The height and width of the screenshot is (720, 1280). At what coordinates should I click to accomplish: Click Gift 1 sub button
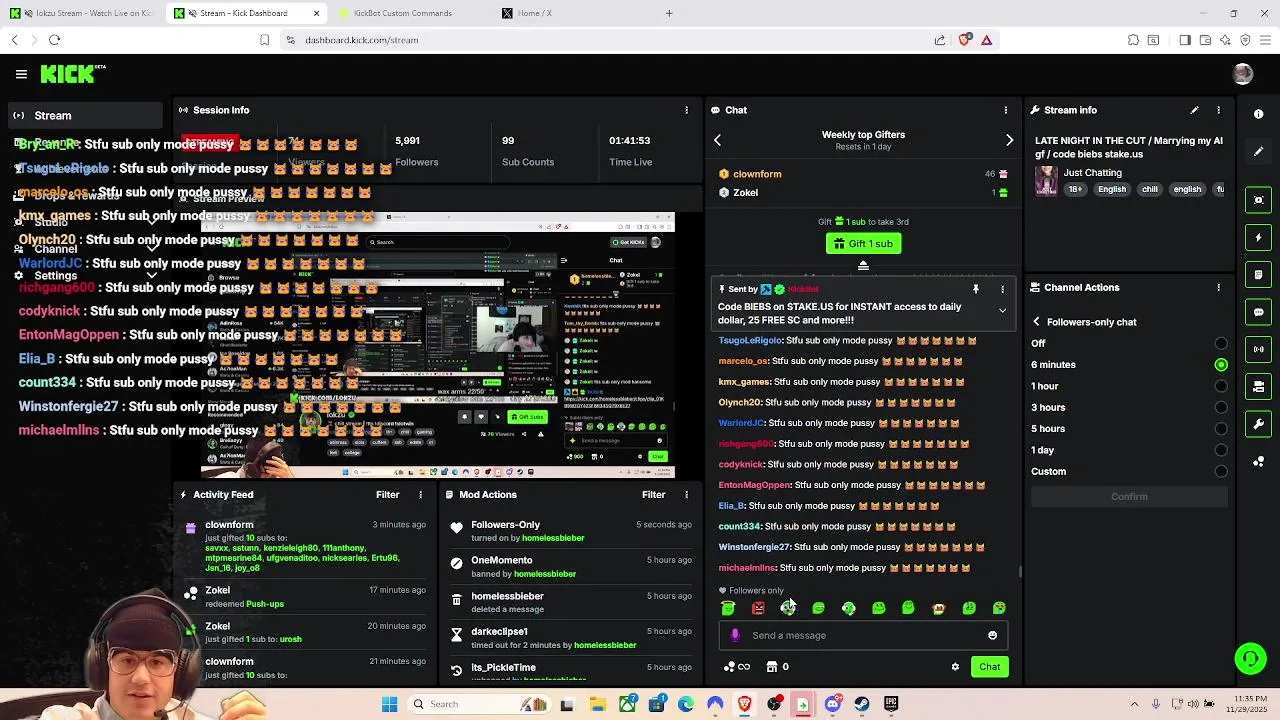click(863, 244)
